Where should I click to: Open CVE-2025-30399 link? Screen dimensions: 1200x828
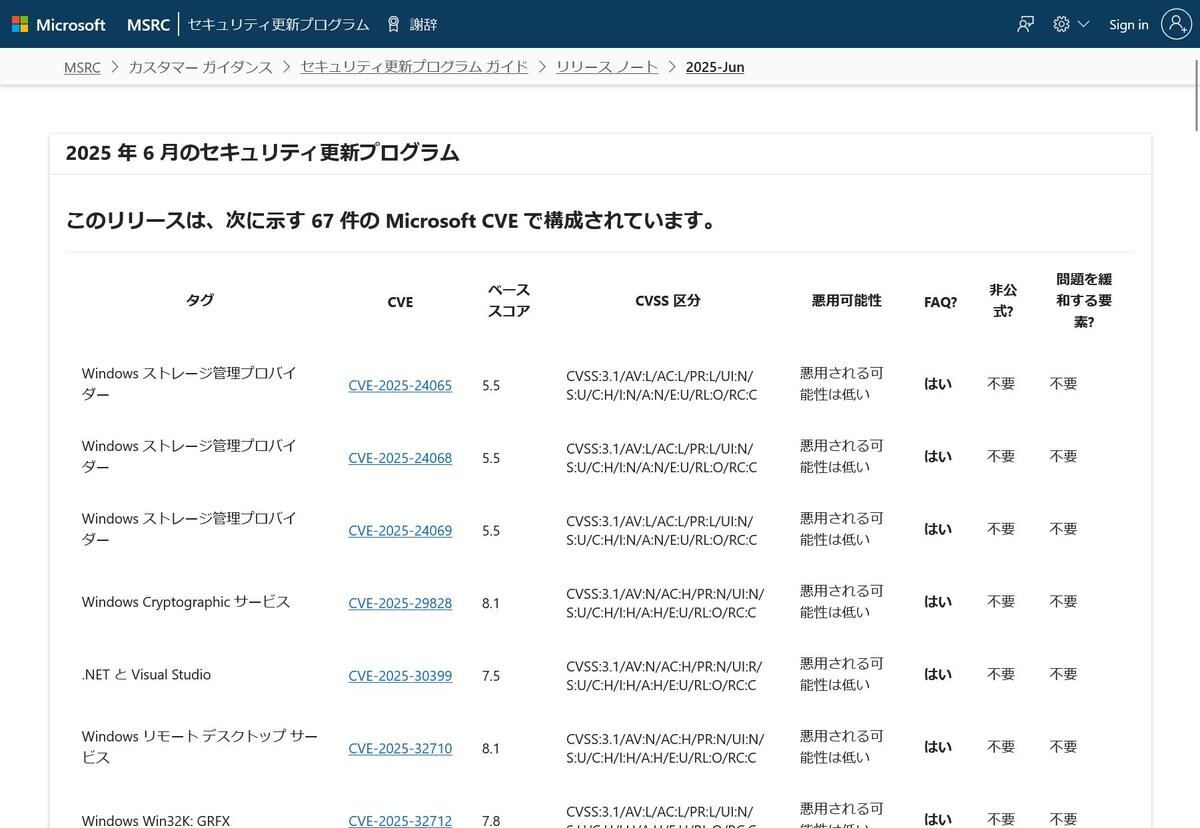coord(400,676)
